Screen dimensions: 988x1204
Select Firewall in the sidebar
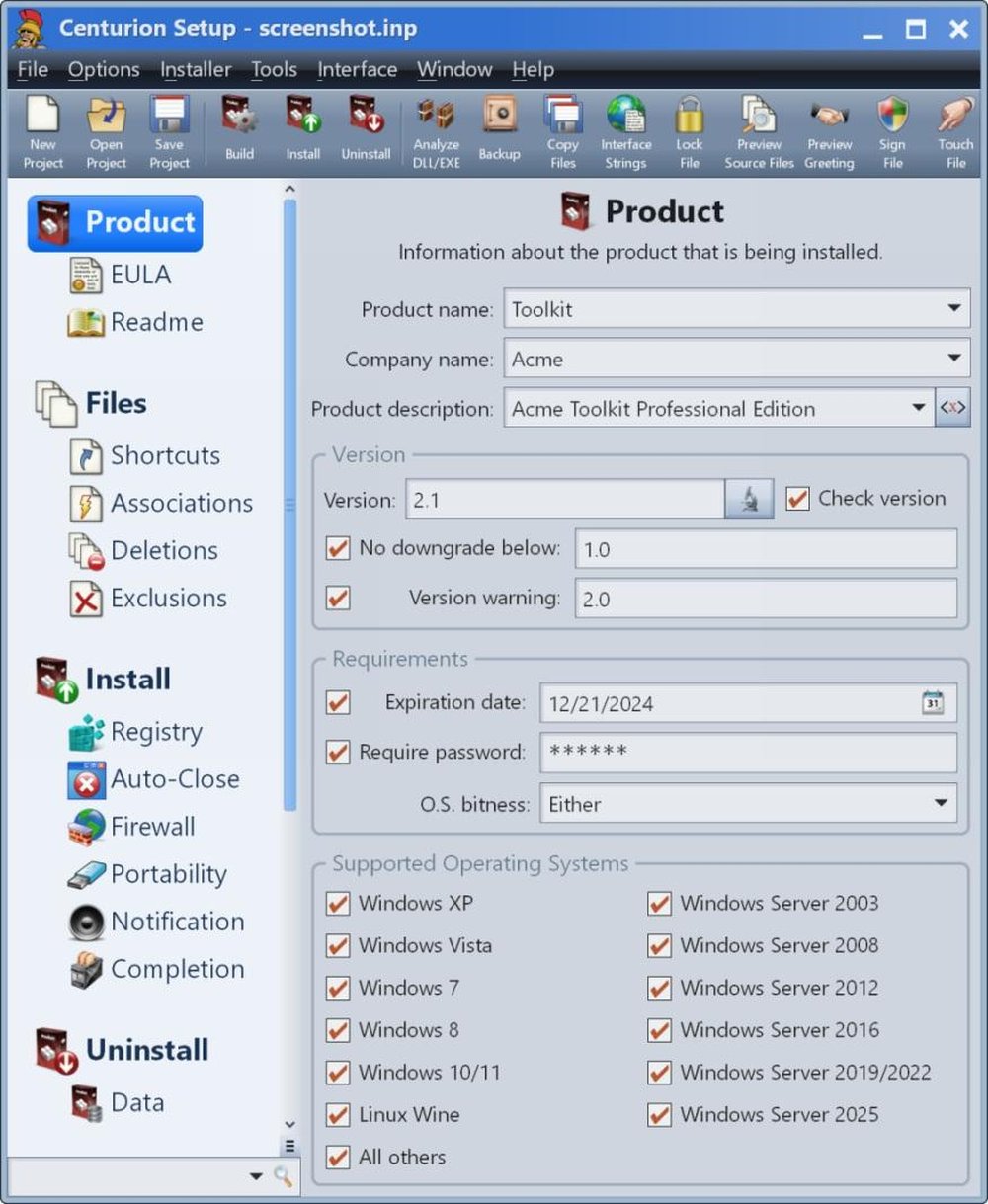point(132,827)
